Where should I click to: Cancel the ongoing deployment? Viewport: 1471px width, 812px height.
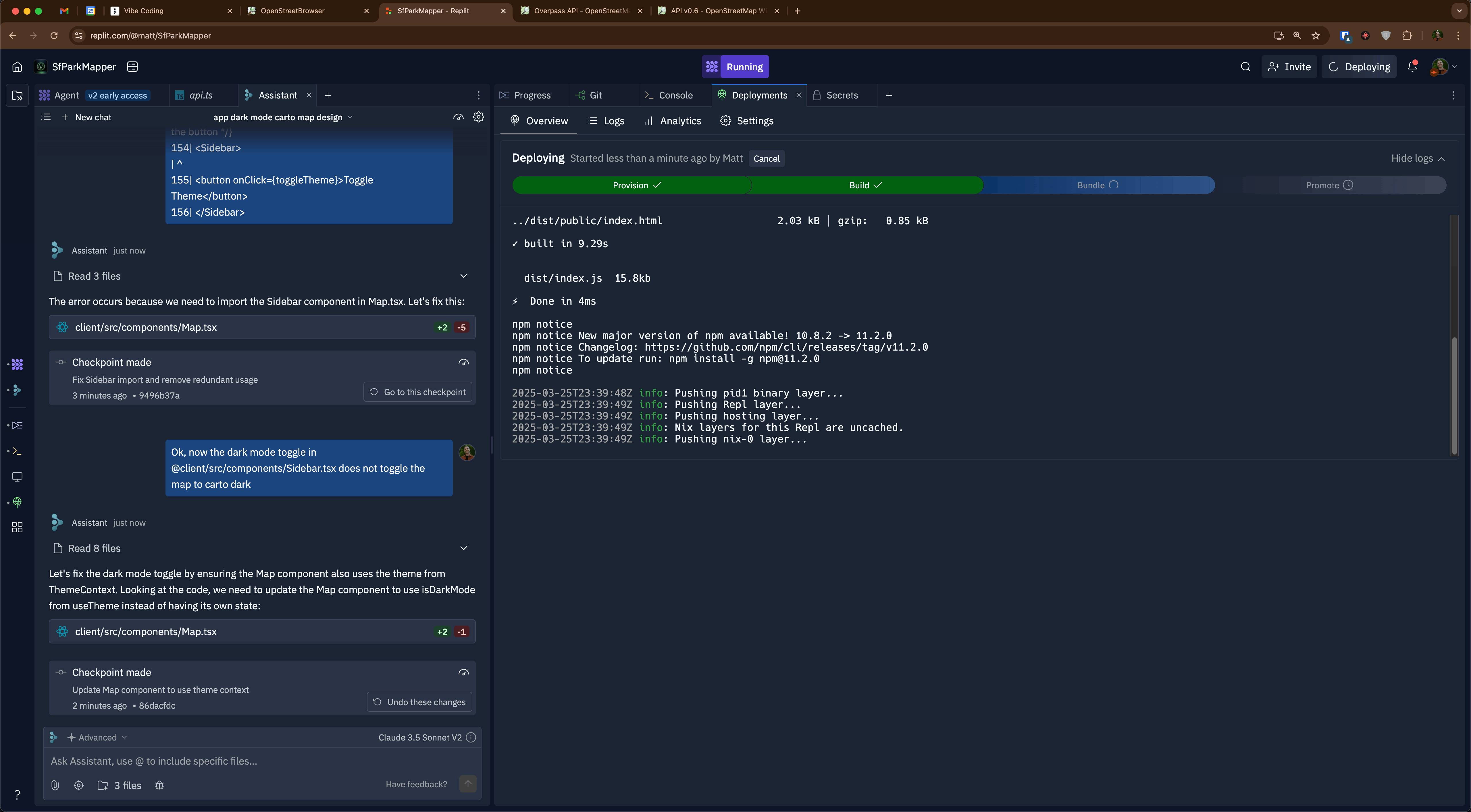pos(766,158)
